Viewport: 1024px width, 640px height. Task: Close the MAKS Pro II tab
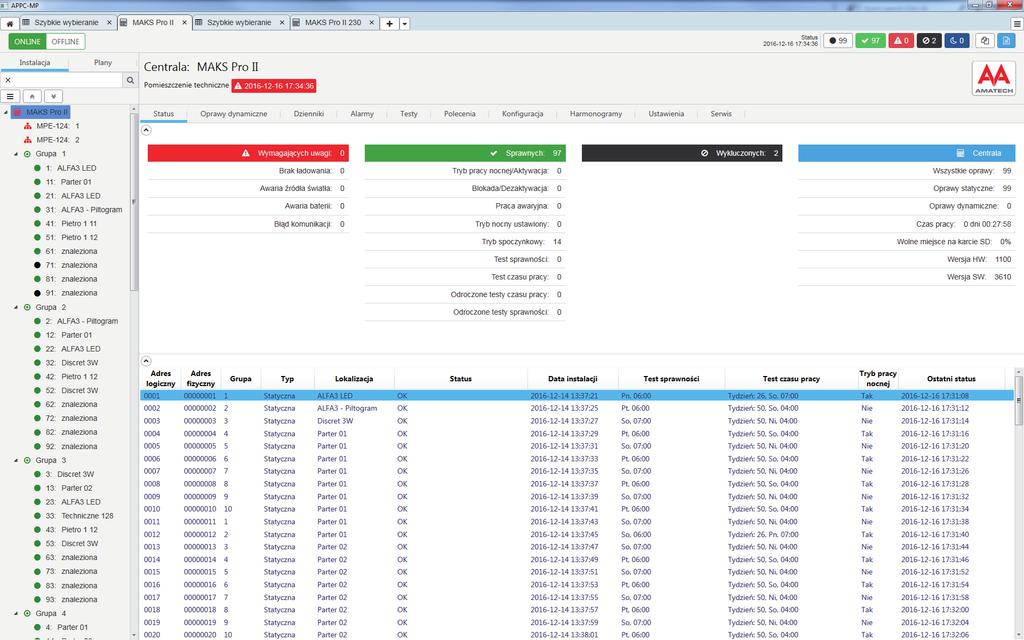click(185, 23)
